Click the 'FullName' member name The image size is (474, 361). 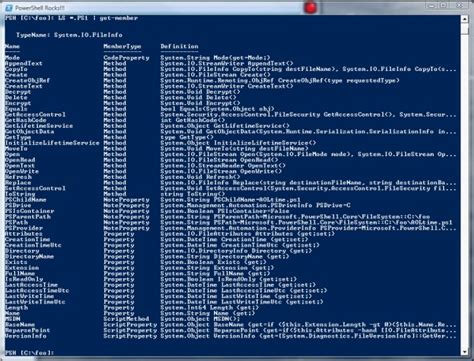[20, 273]
